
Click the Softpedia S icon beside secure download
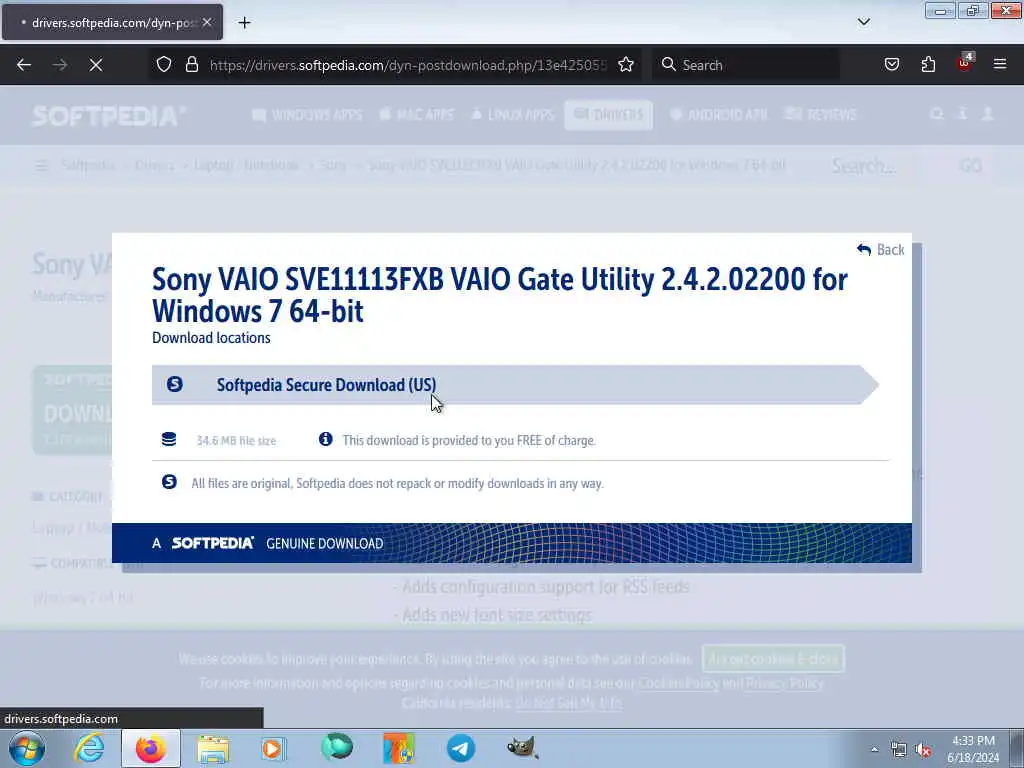[x=174, y=384]
